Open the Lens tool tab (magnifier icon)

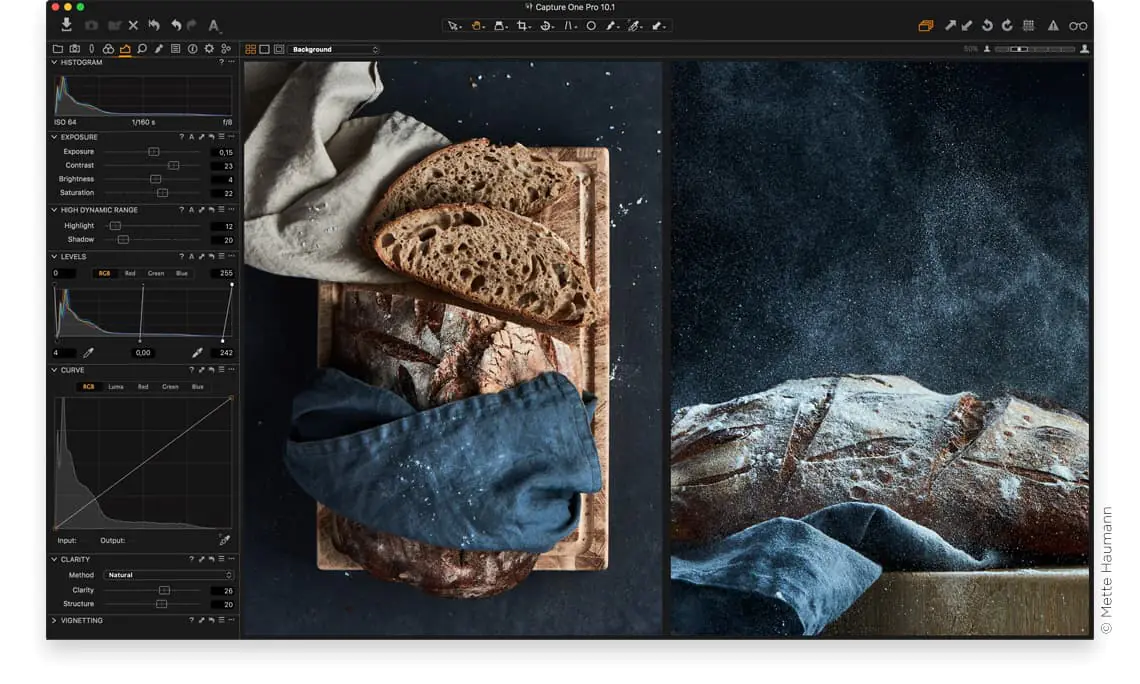coord(142,49)
